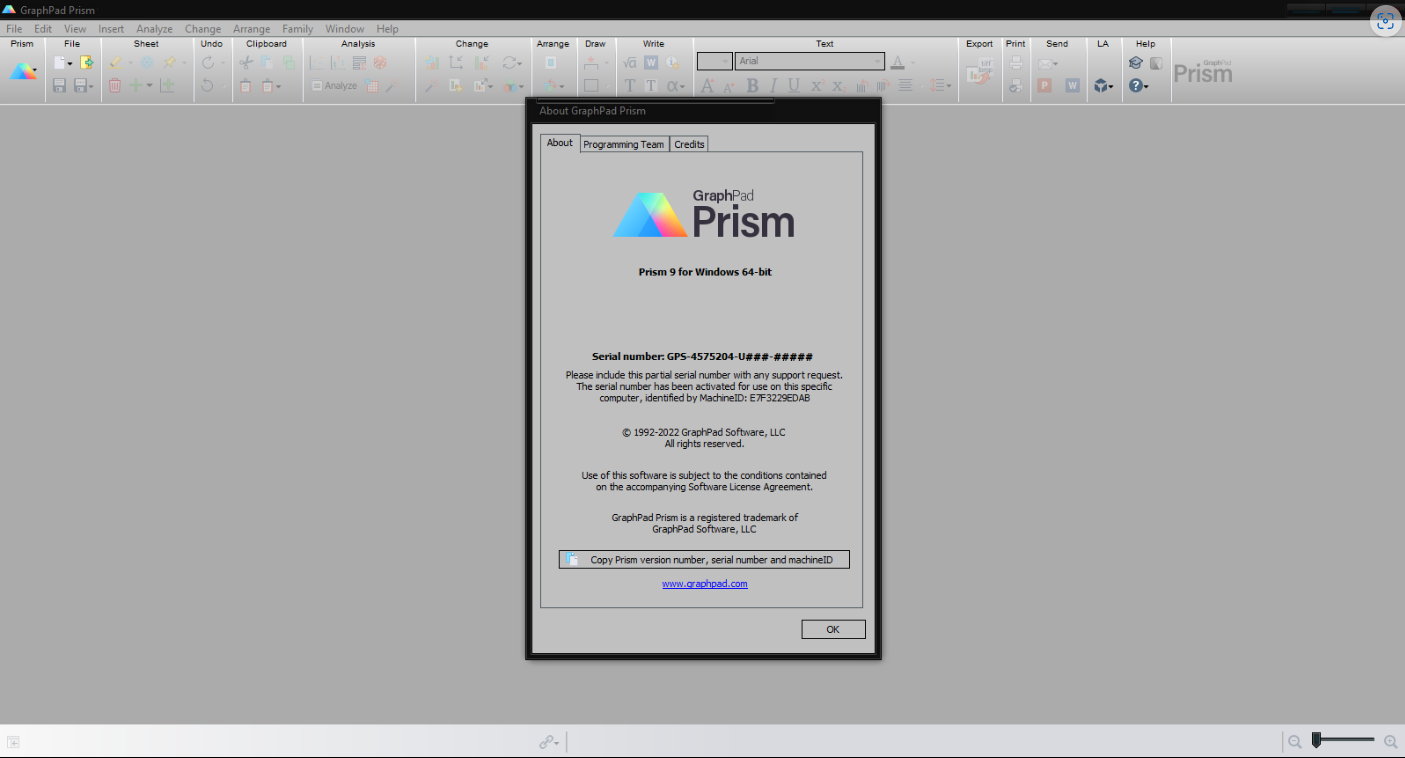
Task: Open the www.graphpad.com link
Action: (705, 584)
